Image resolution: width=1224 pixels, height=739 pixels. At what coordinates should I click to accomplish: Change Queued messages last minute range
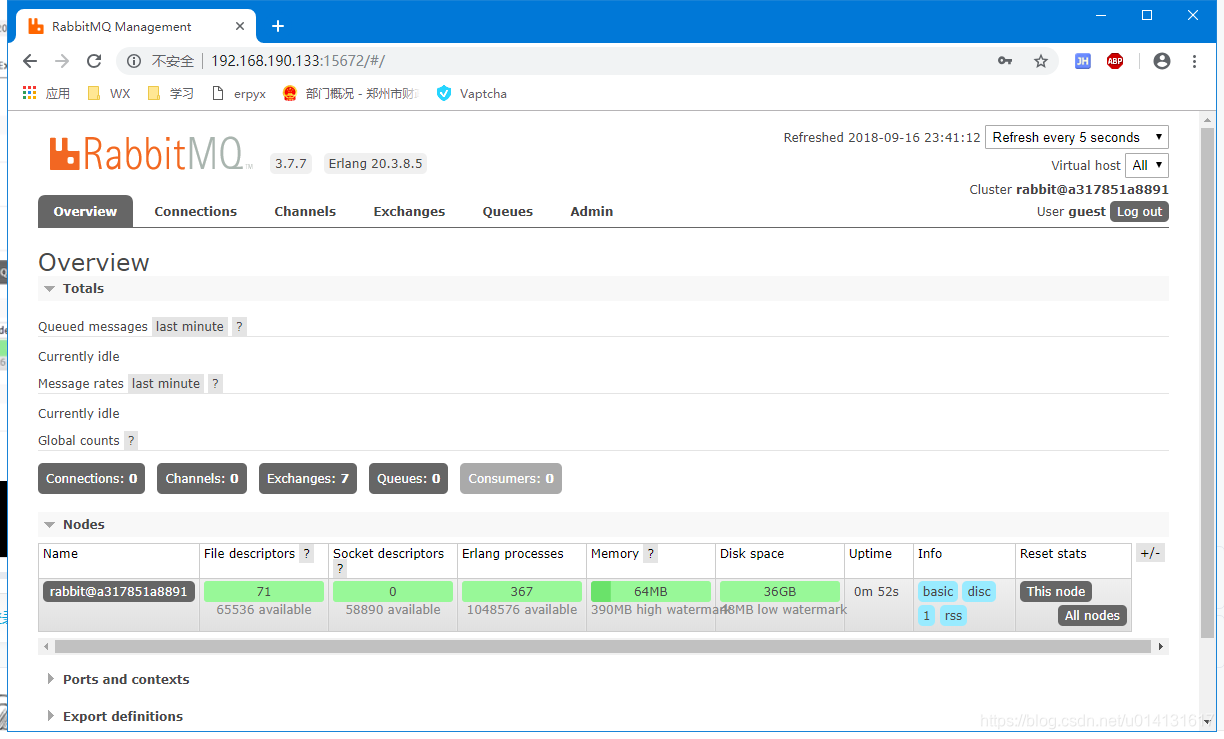(190, 327)
